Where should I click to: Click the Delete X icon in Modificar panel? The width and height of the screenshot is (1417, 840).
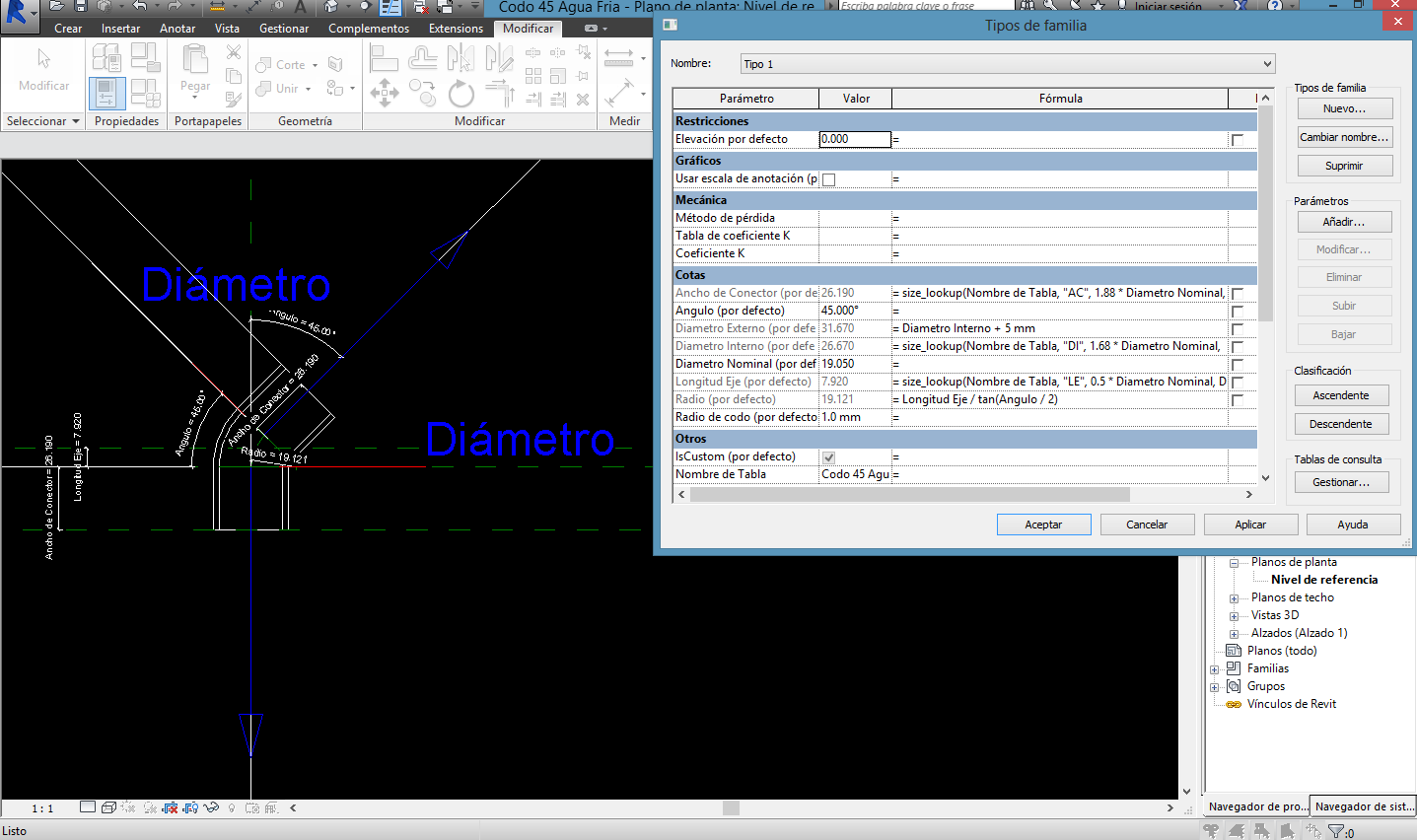(583, 100)
